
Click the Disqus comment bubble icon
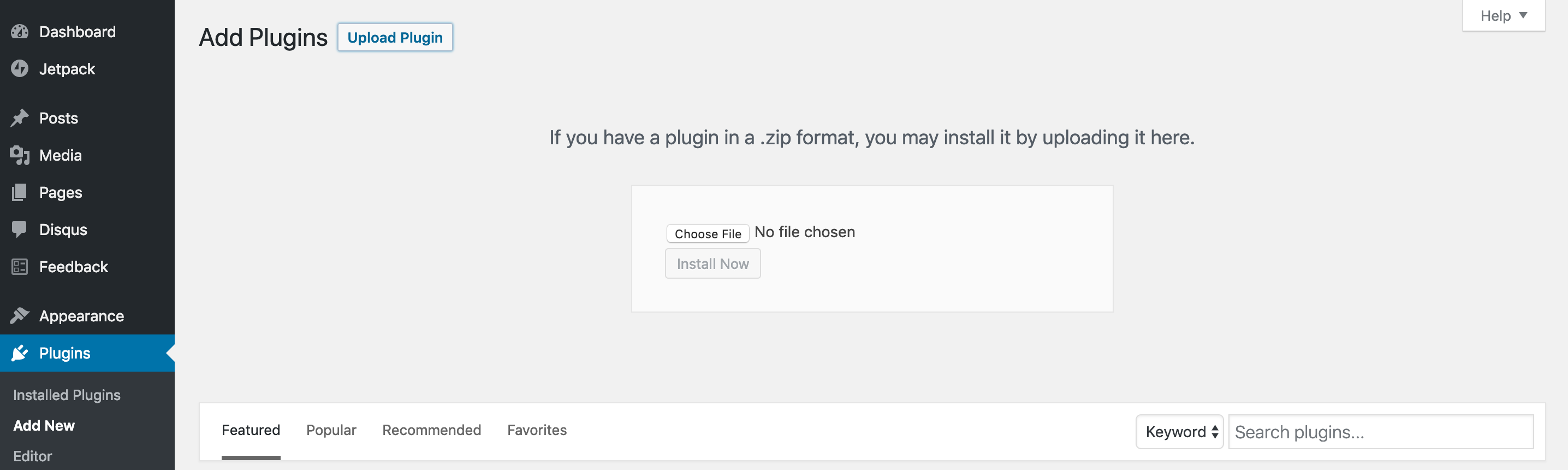pyautogui.click(x=20, y=229)
